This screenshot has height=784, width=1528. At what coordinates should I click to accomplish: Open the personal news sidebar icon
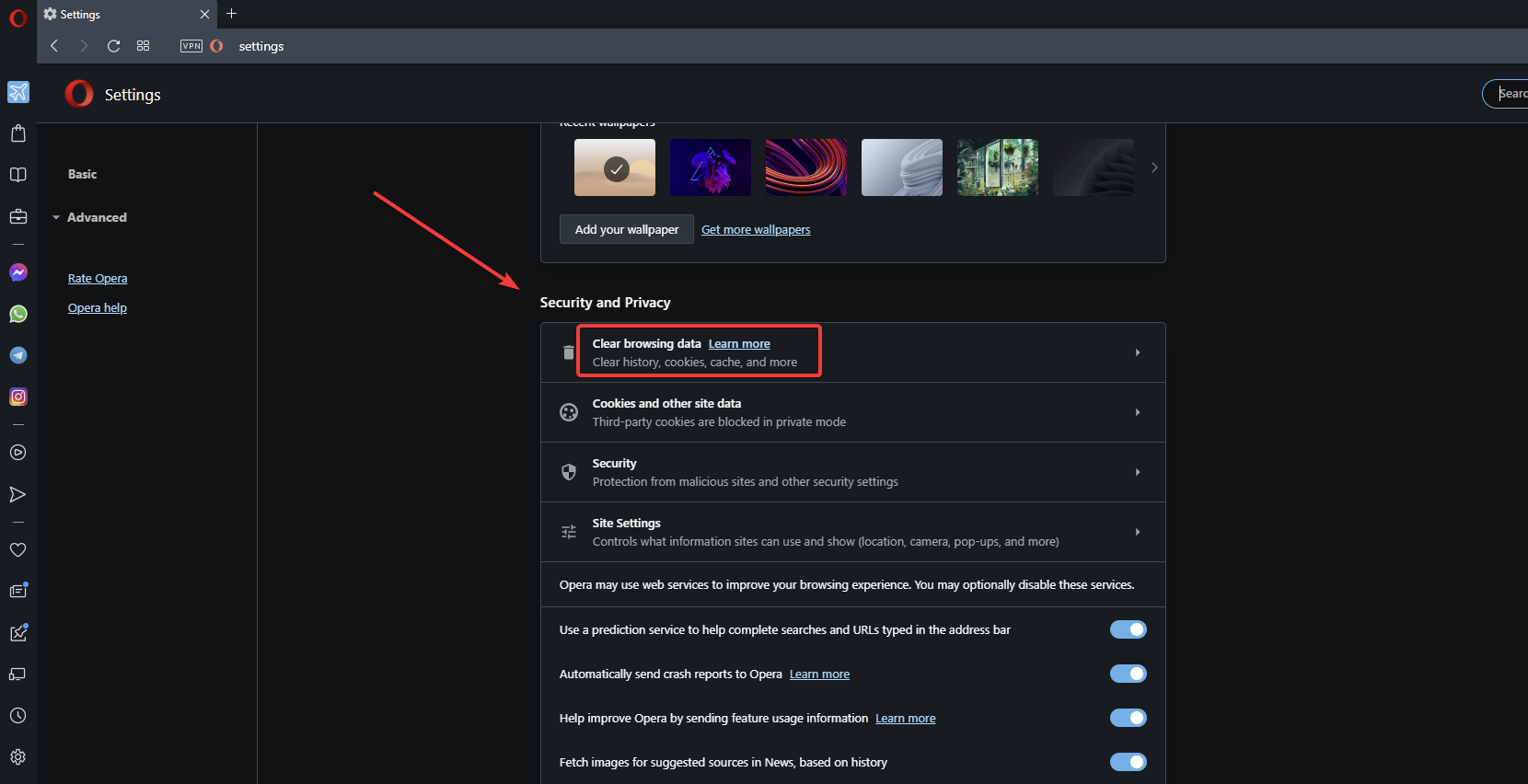coord(18,591)
